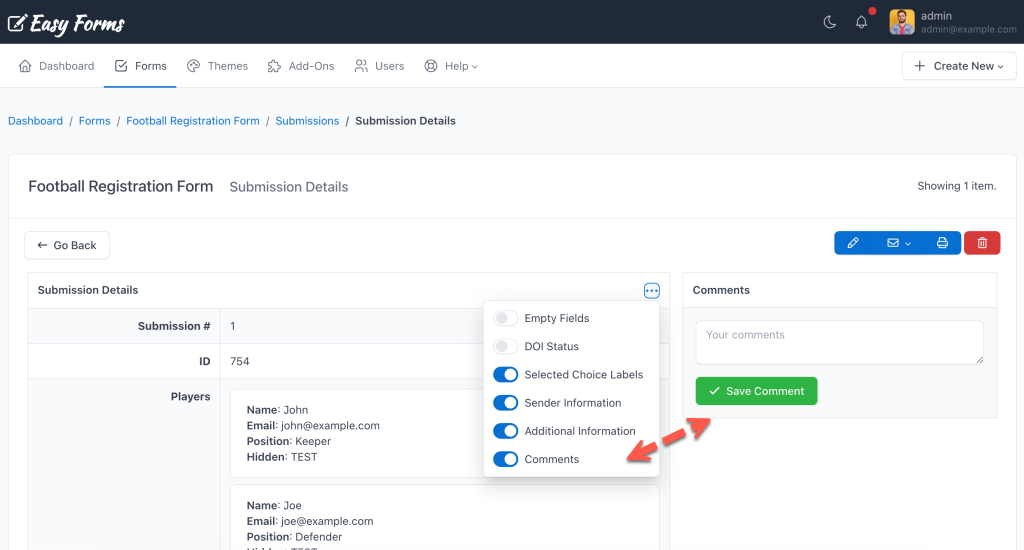Open the envelope email dropdown
The image size is (1024, 550).
(898, 243)
